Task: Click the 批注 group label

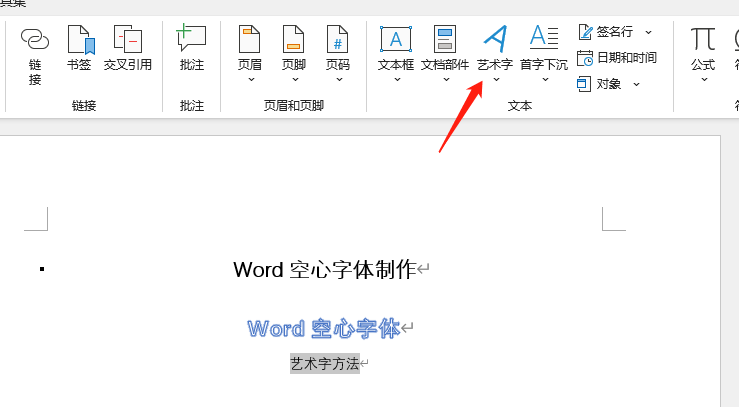Action: [x=192, y=106]
